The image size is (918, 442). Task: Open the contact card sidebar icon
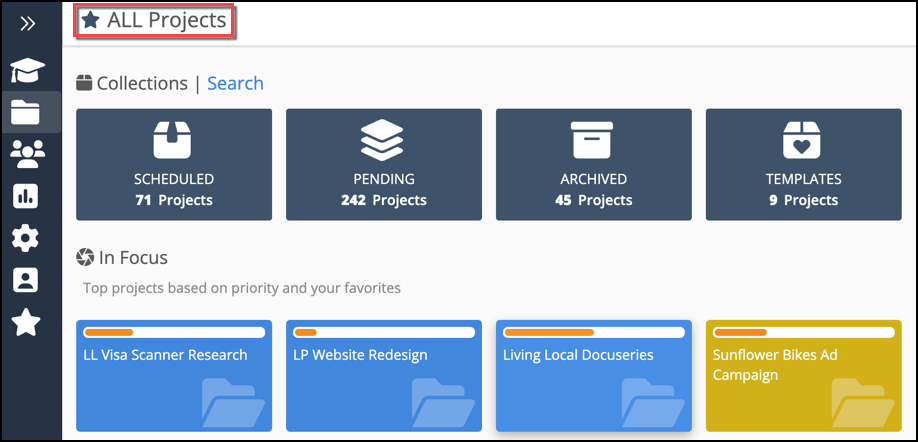click(x=26, y=280)
